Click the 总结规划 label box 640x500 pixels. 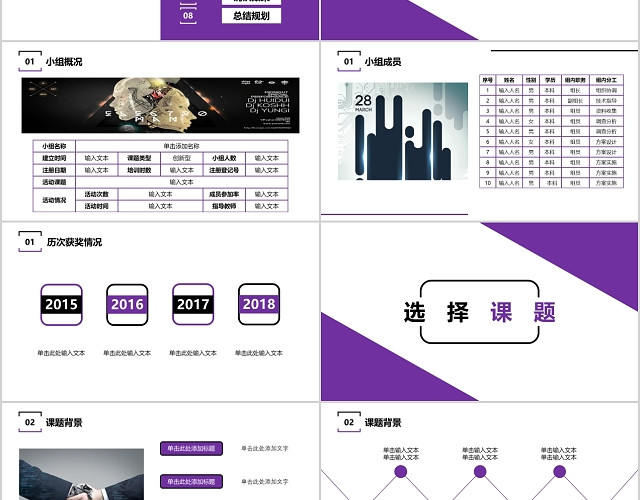click(251, 16)
